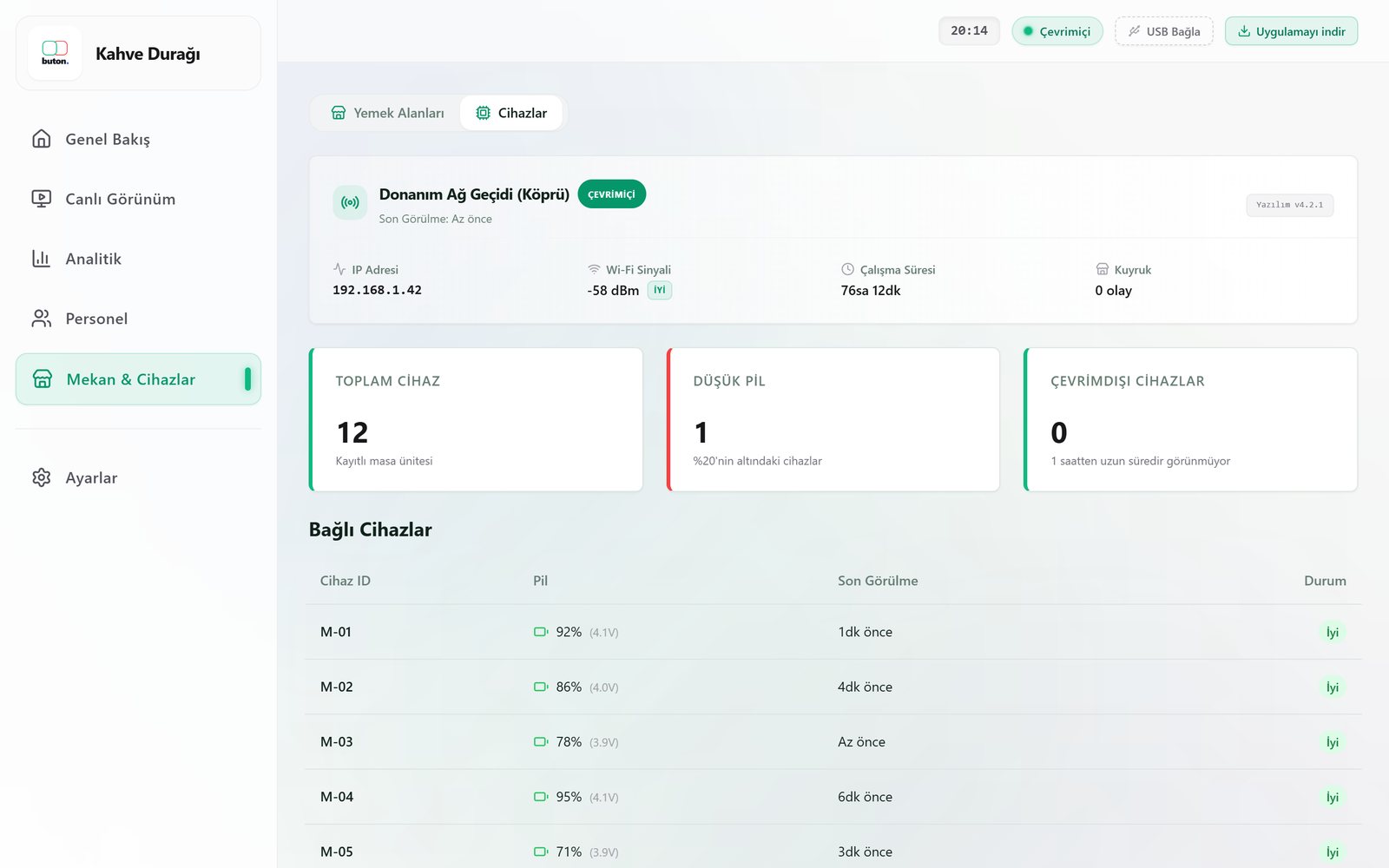1389x868 pixels.
Task: Open the Düşük Pil summary card
Action: pyautogui.click(x=833, y=419)
